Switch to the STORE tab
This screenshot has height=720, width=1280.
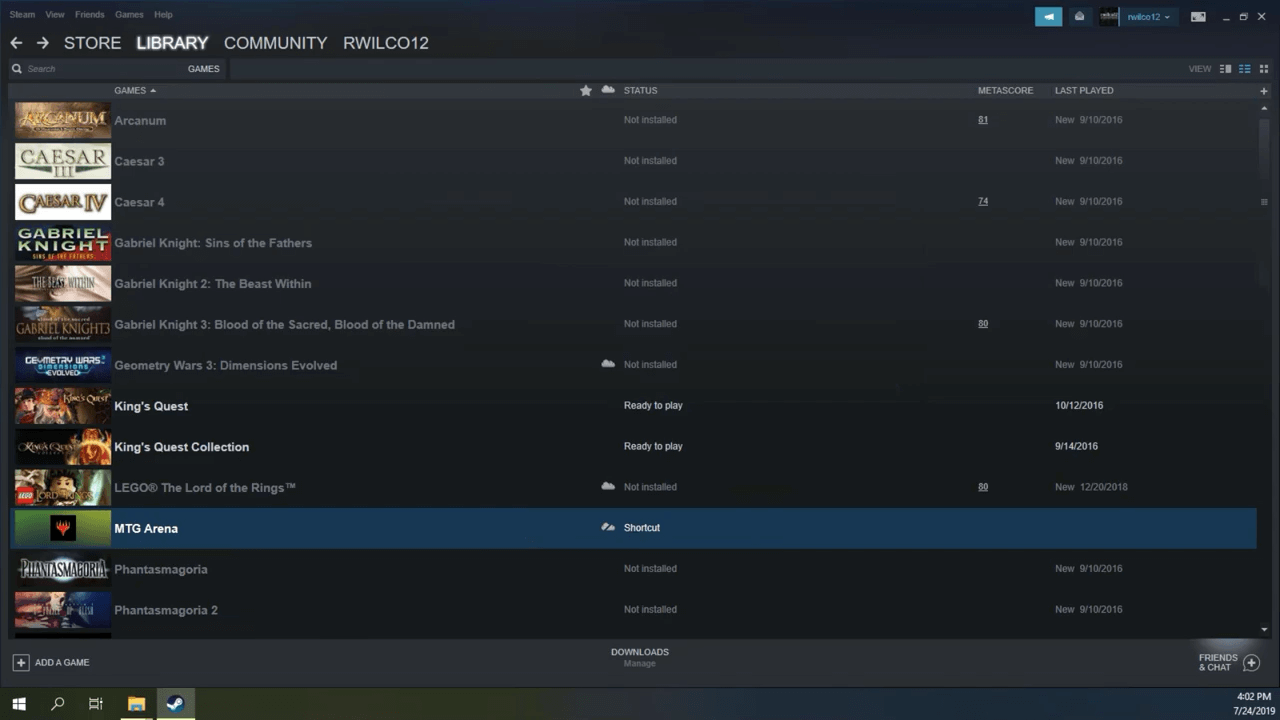click(92, 43)
